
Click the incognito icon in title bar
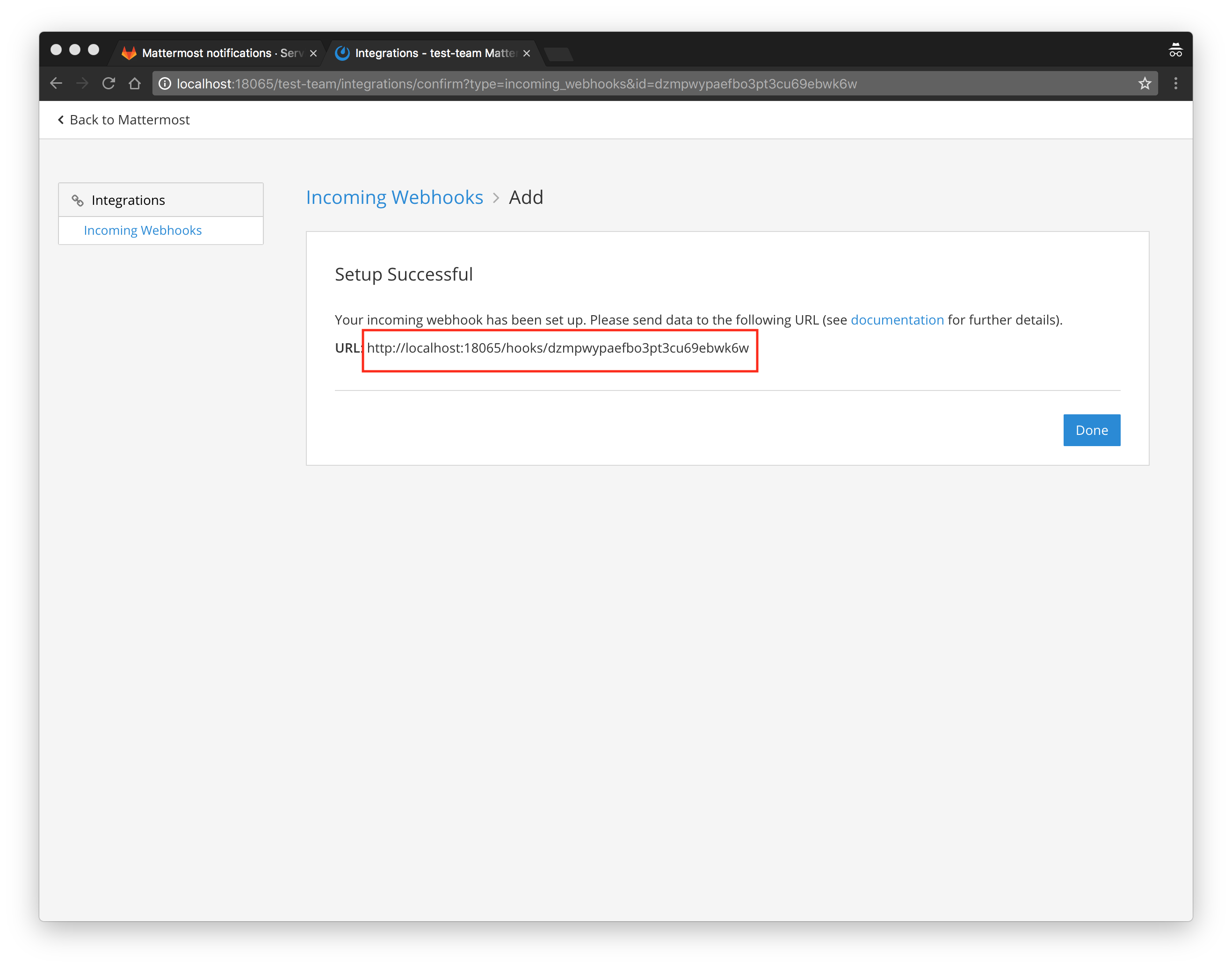click(x=1175, y=51)
